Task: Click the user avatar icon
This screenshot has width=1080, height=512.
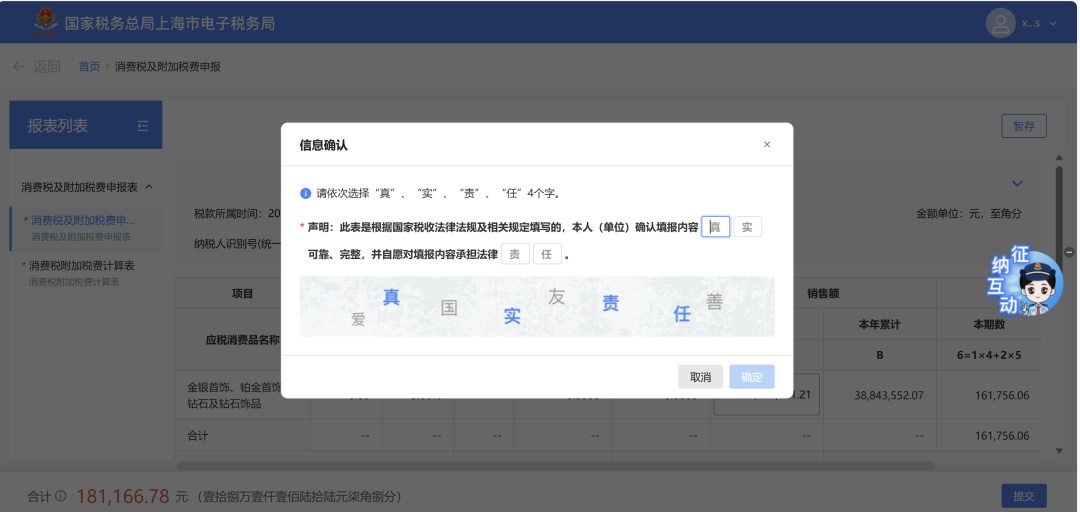Action: coord(1001,22)
